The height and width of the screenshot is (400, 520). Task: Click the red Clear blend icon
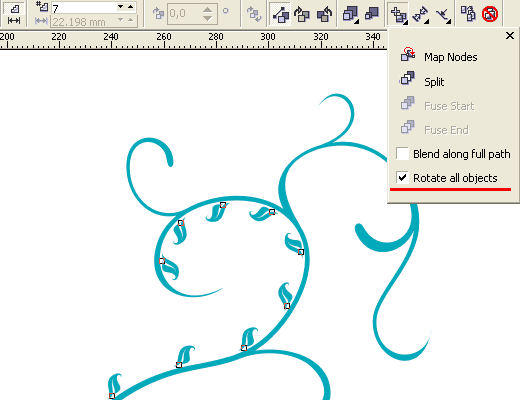point(490,14)
